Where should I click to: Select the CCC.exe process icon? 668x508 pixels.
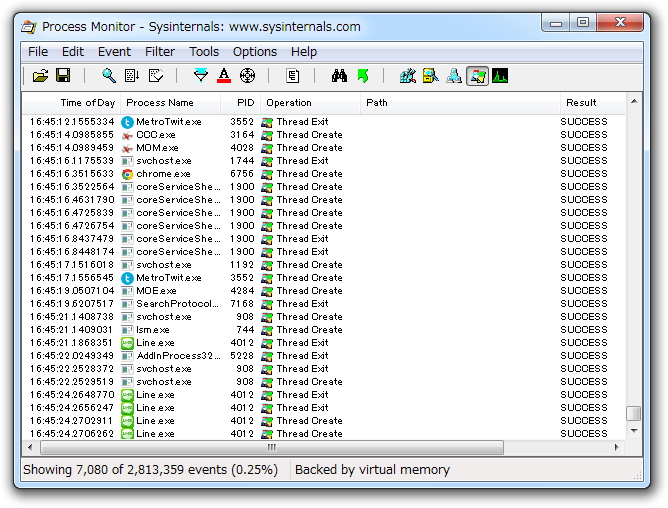pyautogui.click(x=127, y=135)
